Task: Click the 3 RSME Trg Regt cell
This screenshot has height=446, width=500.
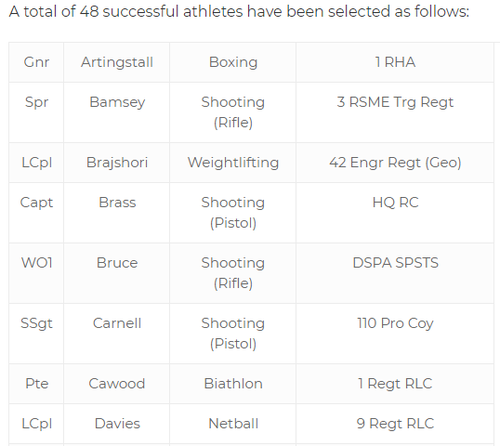Action: (x=395, y=112)
